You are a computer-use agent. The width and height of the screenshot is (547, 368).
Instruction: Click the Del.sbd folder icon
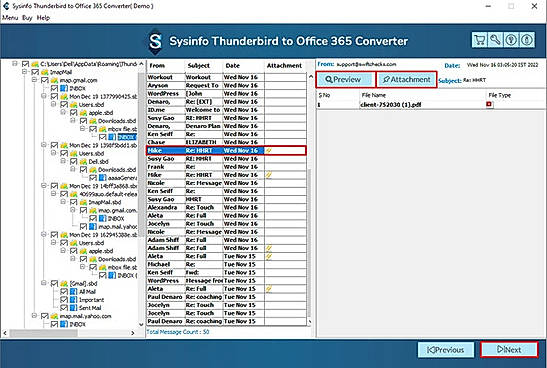pos(83,162)
